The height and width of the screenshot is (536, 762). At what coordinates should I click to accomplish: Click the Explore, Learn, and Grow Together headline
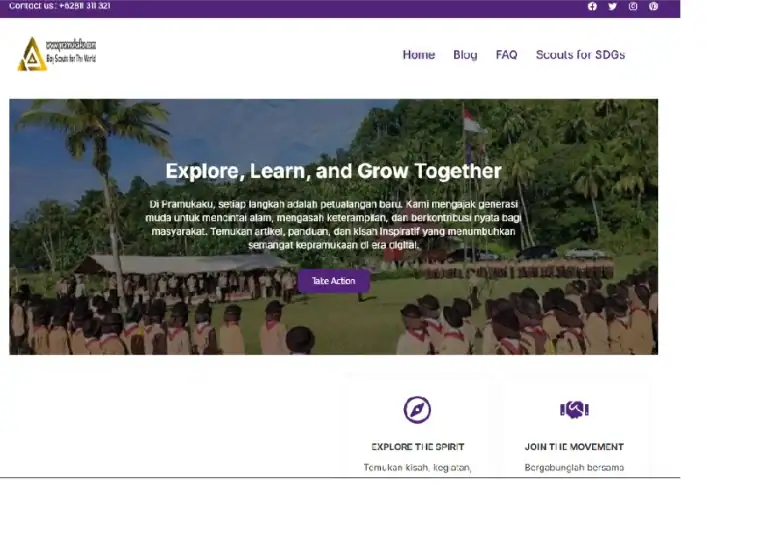[333, 171]
